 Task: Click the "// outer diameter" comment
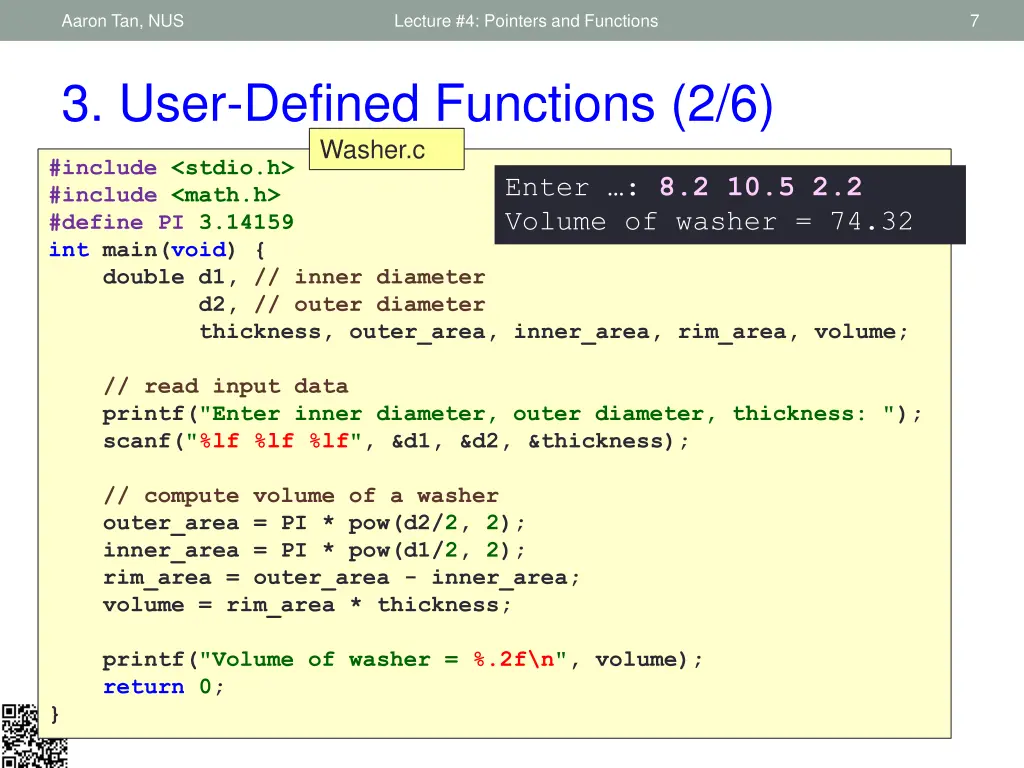(369, 304)
